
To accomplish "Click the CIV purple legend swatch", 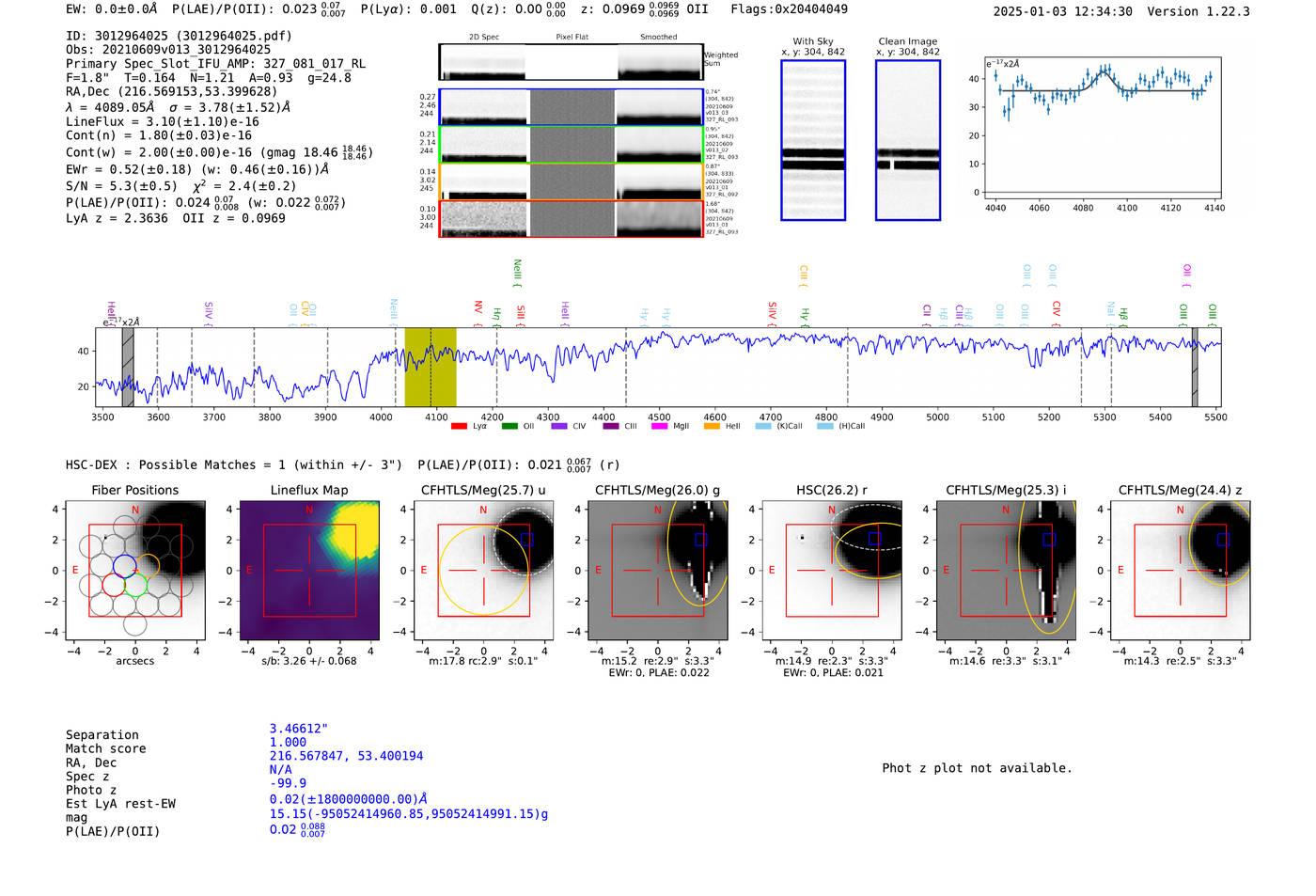I will pos(559,426).
